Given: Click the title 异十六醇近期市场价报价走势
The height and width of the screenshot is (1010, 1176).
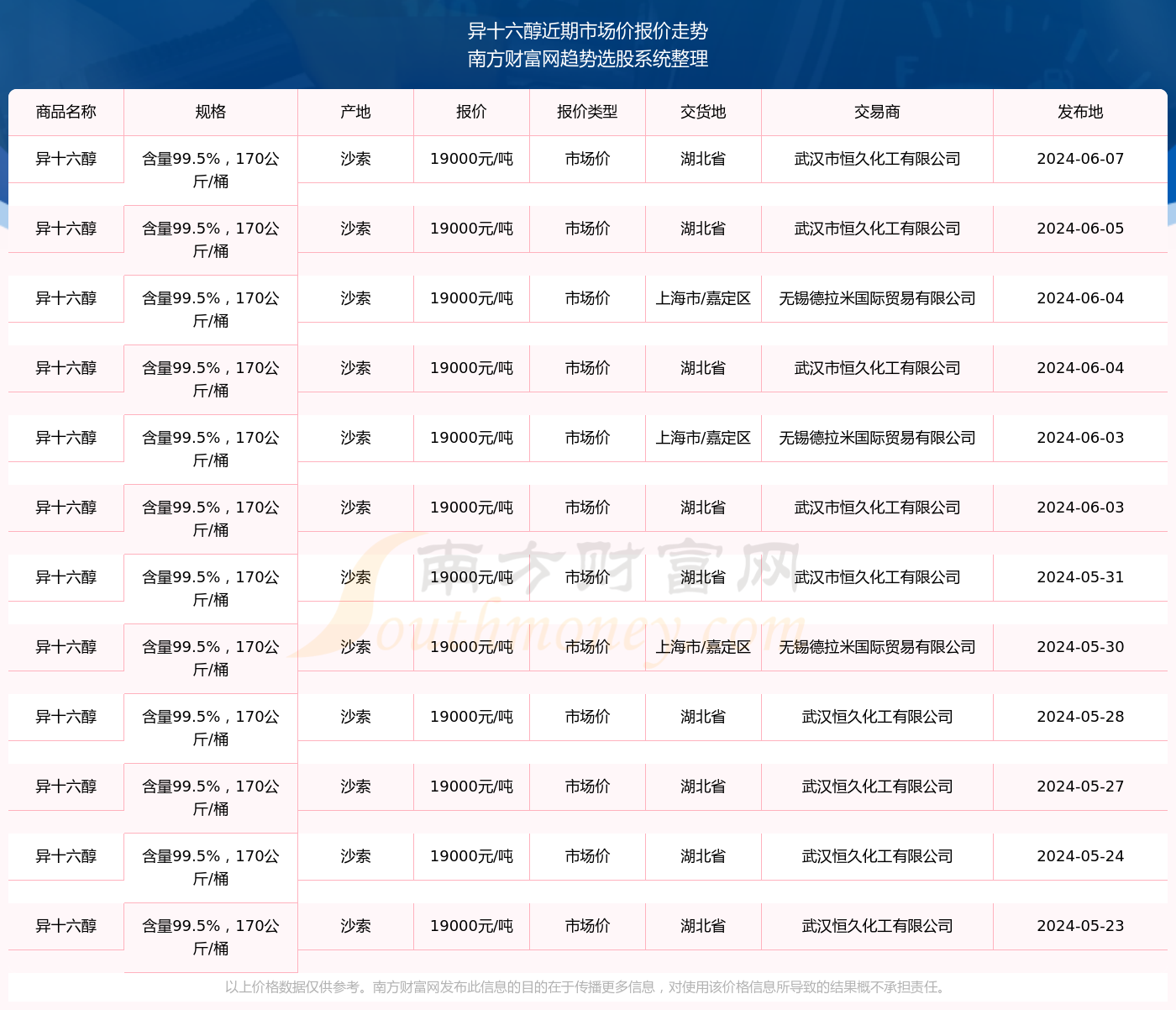Looking at the screenshot, I should (588, 31).
